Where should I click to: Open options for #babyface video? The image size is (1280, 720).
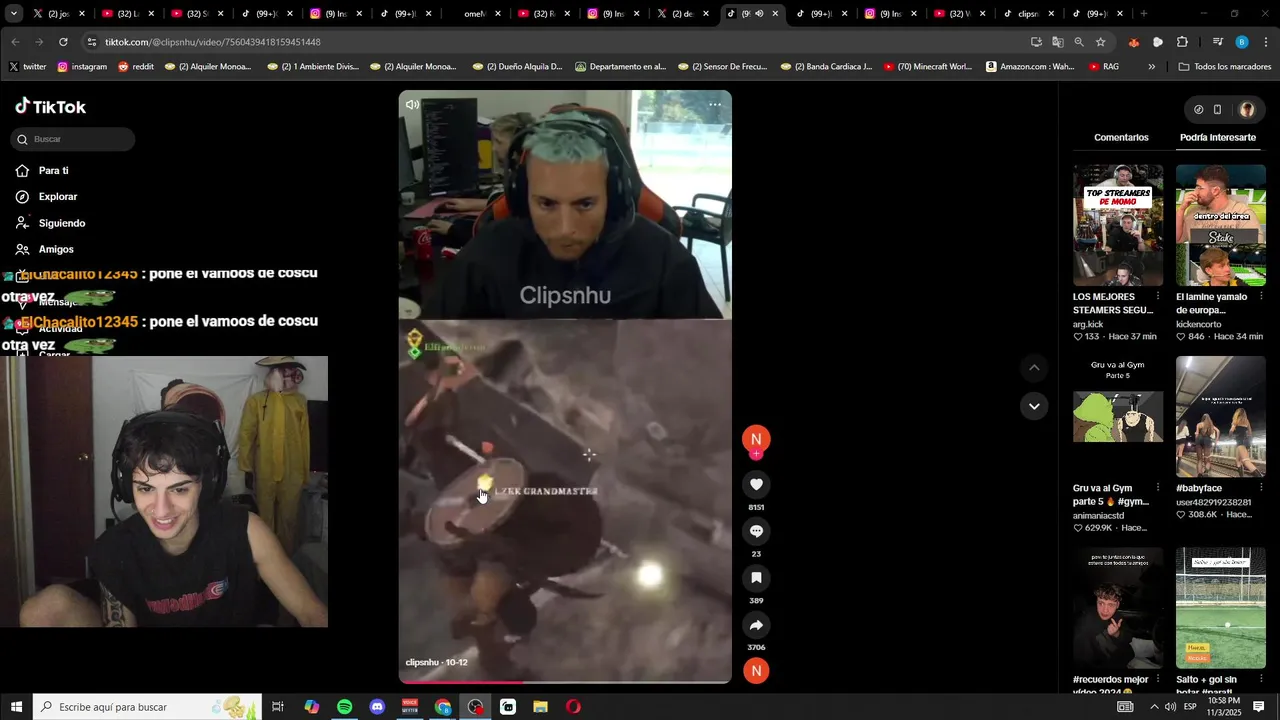point(1260,489)
